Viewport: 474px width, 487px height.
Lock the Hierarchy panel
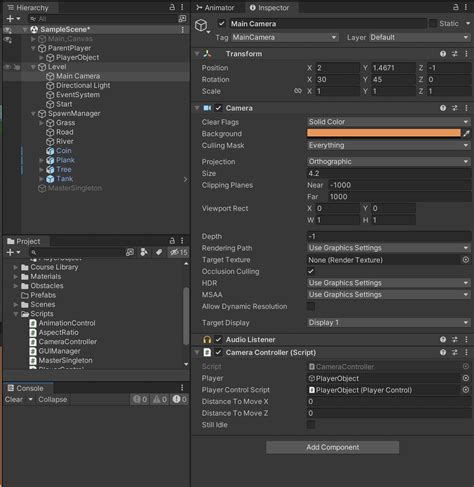172,7
